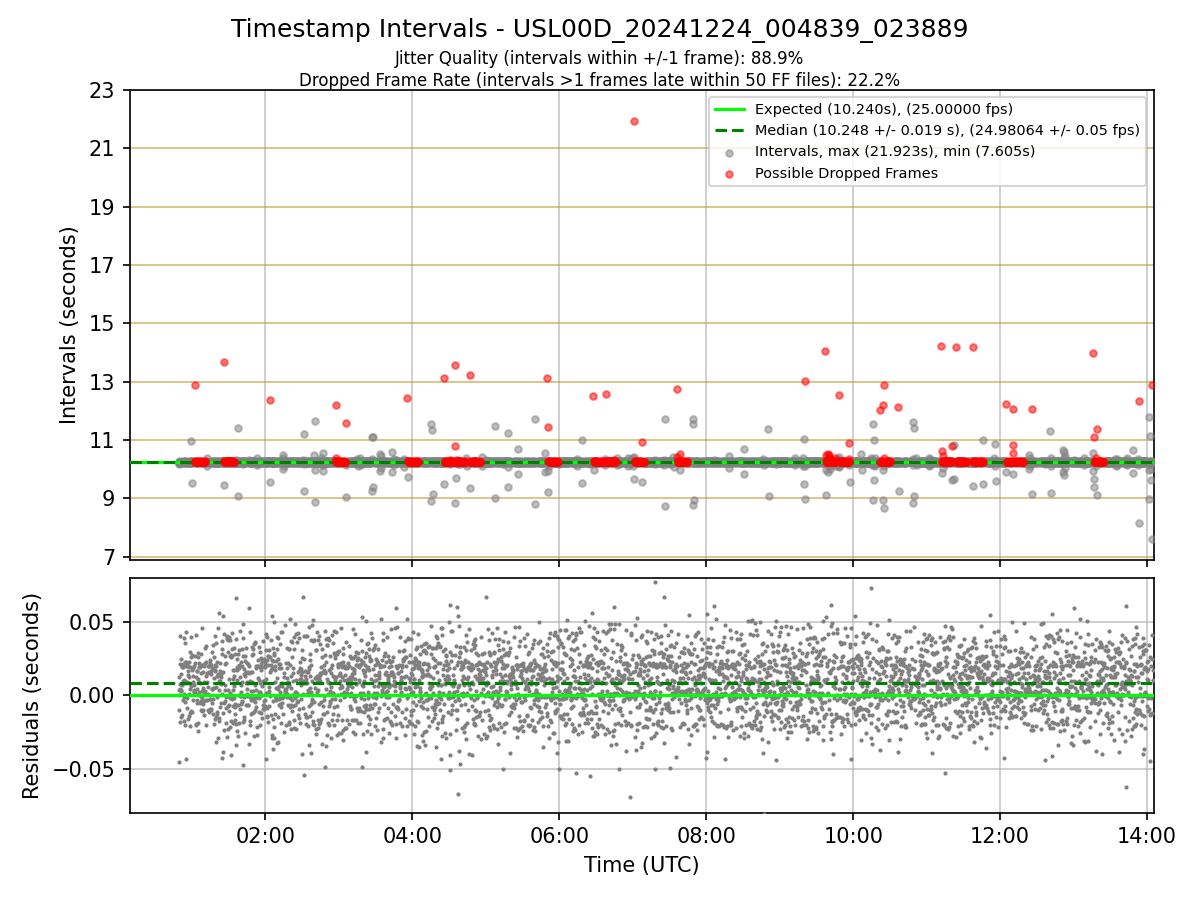Image resolution: width=1200 pixels, height=900 pixels.
Task: Click the '21' tick on intervals axis
Action: 103,149
